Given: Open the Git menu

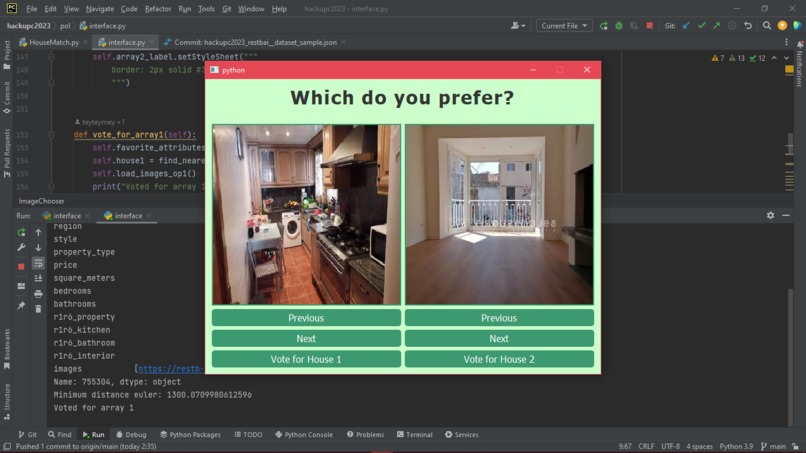Looking at the screenshot, I should click(x=226, y=9).
